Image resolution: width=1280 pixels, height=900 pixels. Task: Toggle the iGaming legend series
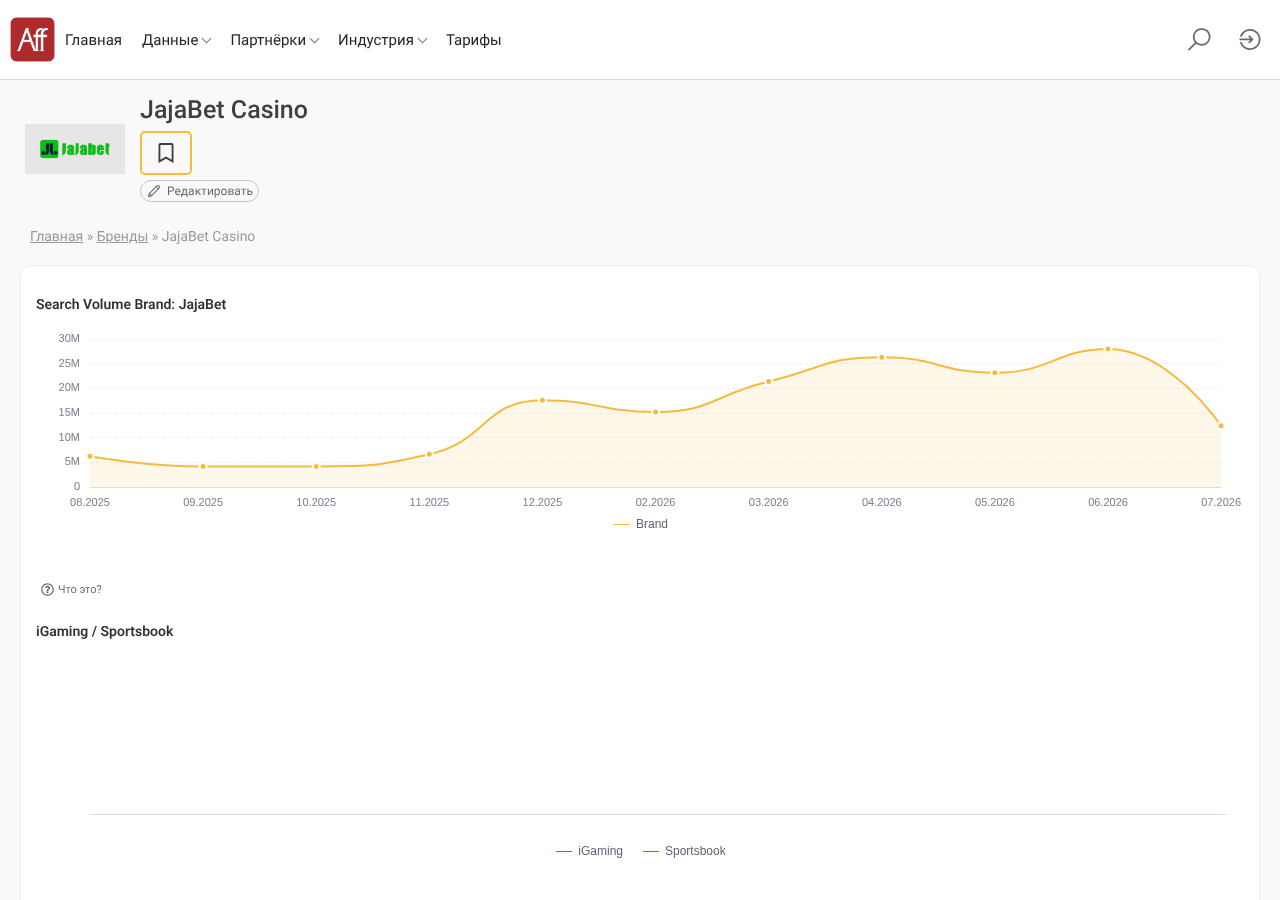(x=590, y=851)
